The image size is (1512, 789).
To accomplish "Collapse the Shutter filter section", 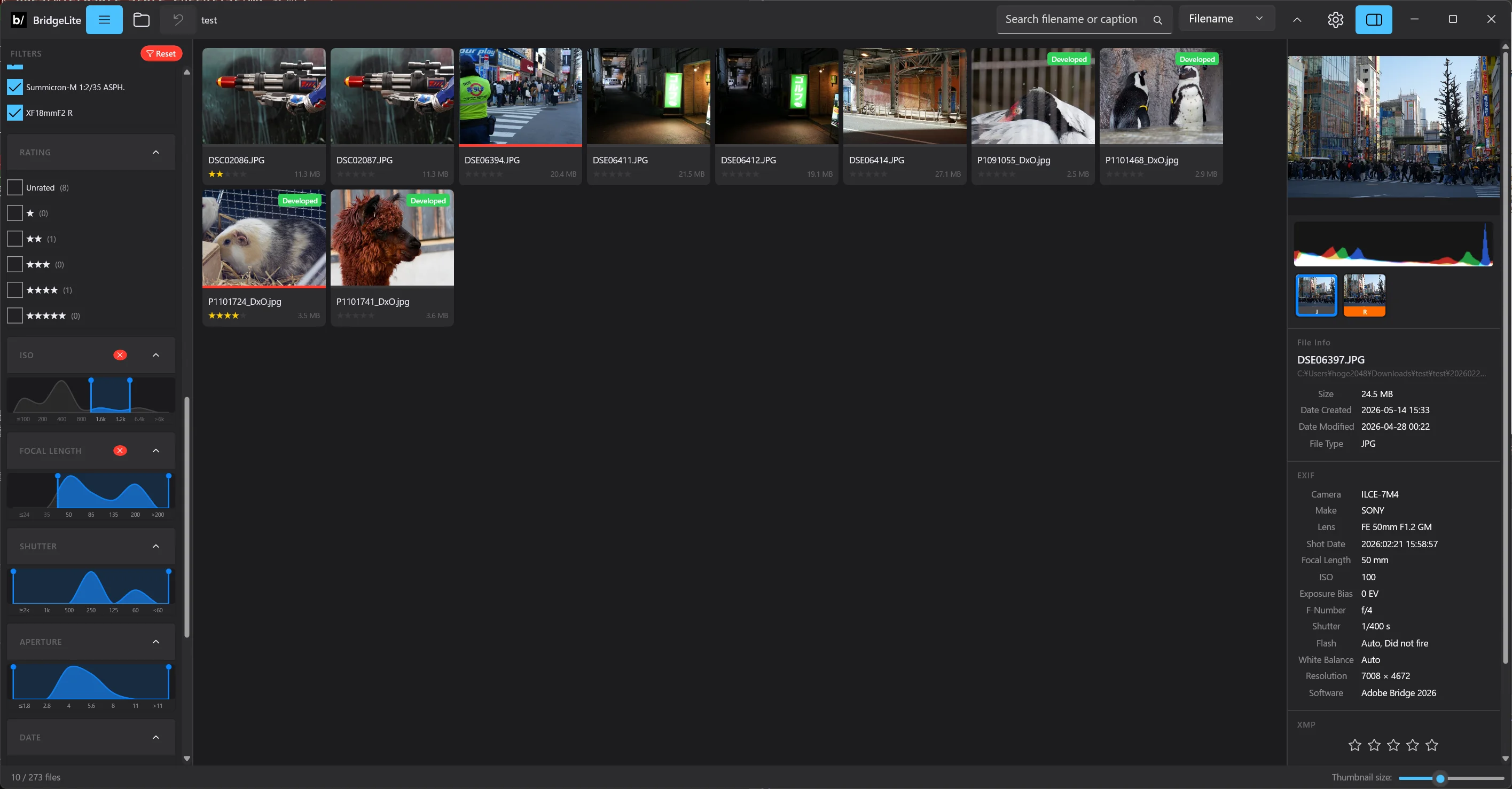I will [x=155, y=546].
